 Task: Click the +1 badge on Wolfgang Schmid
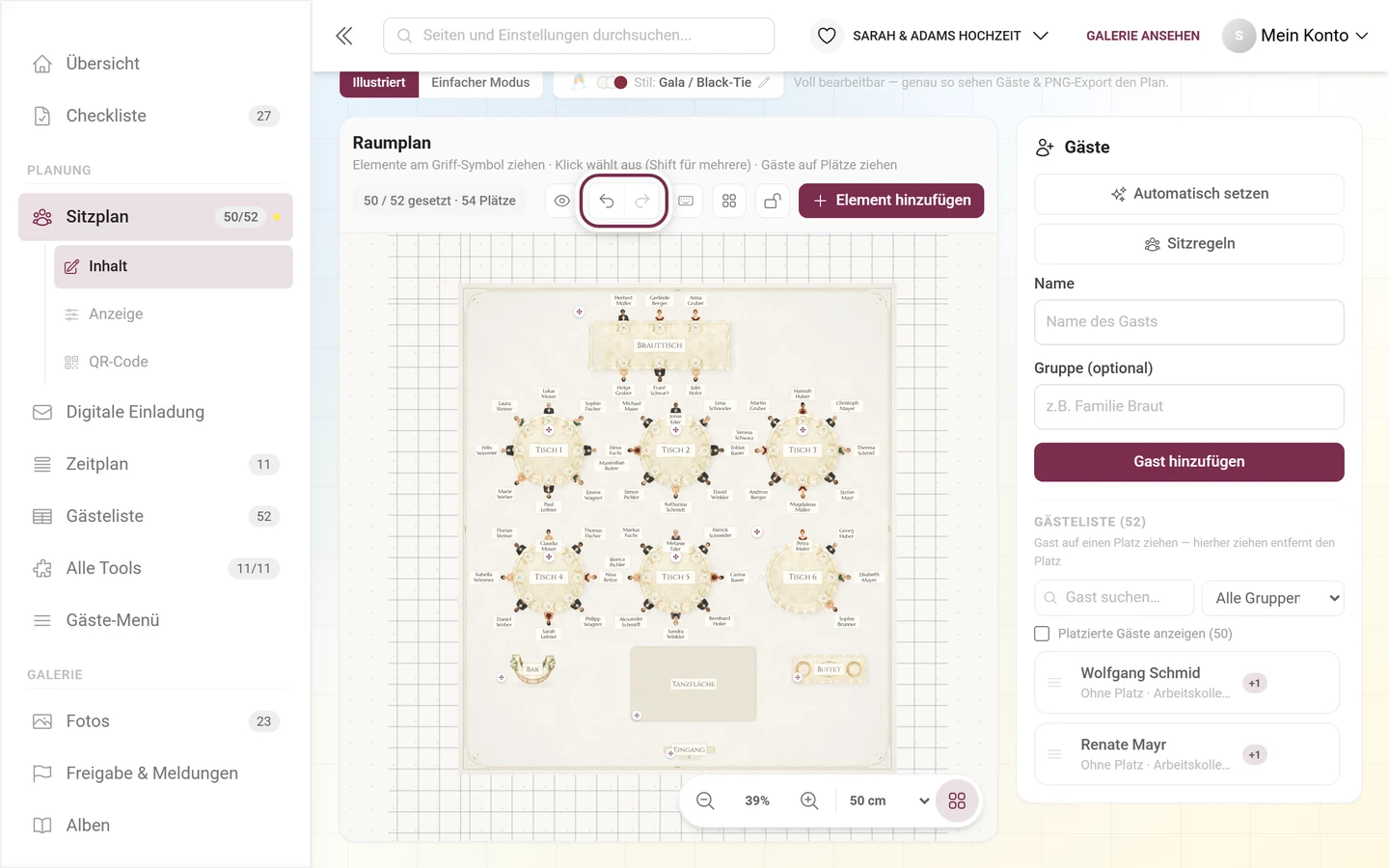(x=1254, y=683)
